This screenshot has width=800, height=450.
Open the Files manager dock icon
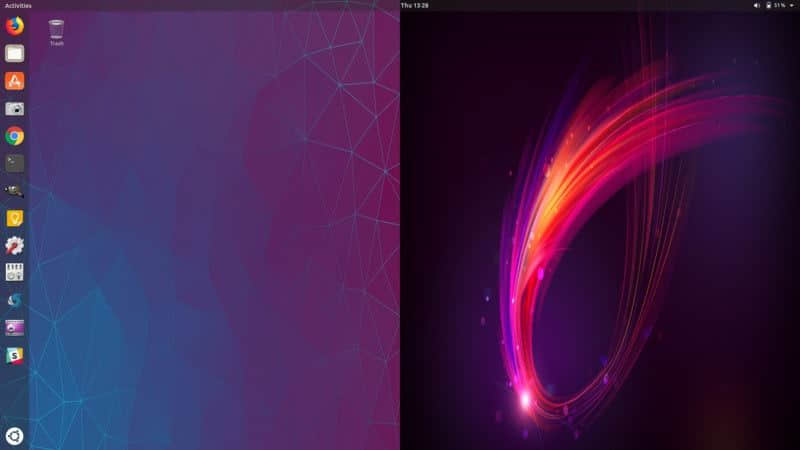(14, 53)
